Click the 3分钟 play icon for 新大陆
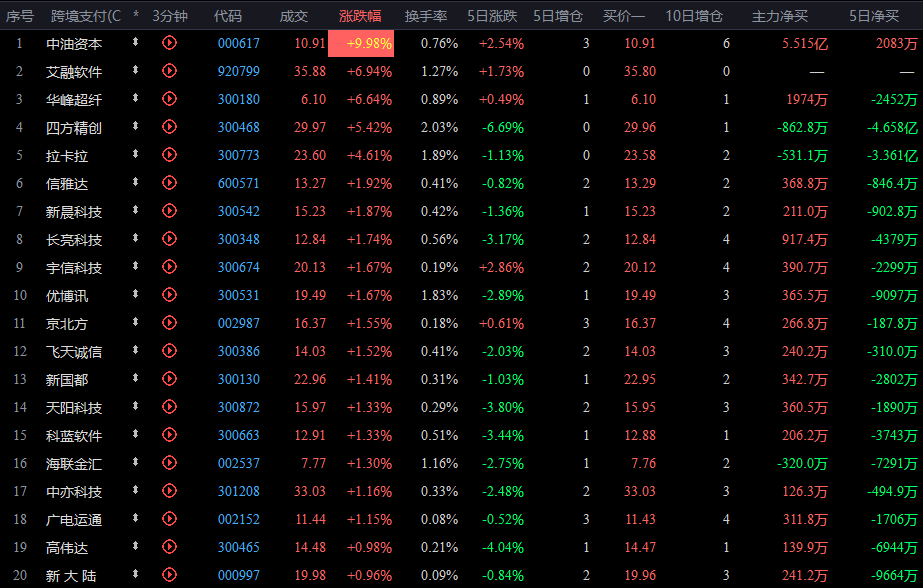The width and height of the screenshot is (923, 588). pos(169,575)
